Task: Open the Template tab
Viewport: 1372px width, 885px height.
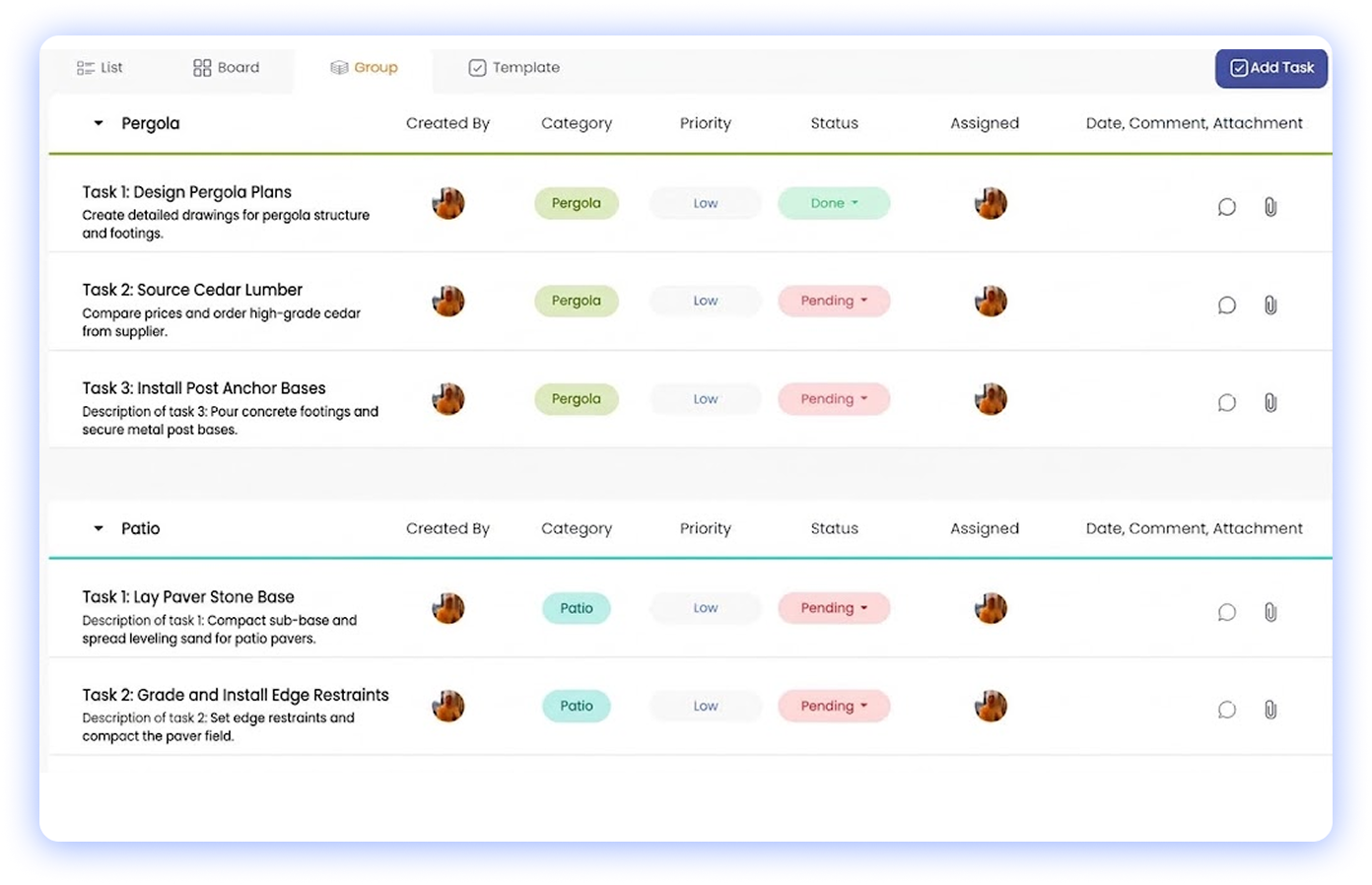Action: click(514, 68)
